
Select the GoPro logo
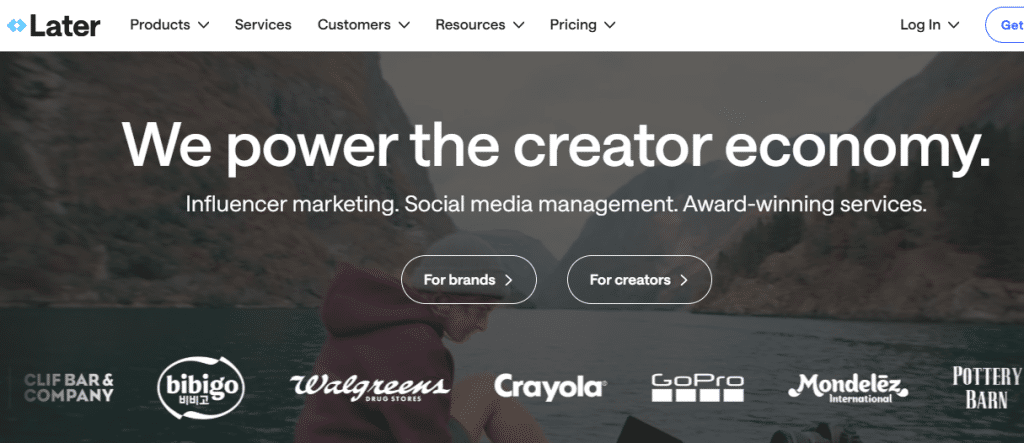[697, 387]
